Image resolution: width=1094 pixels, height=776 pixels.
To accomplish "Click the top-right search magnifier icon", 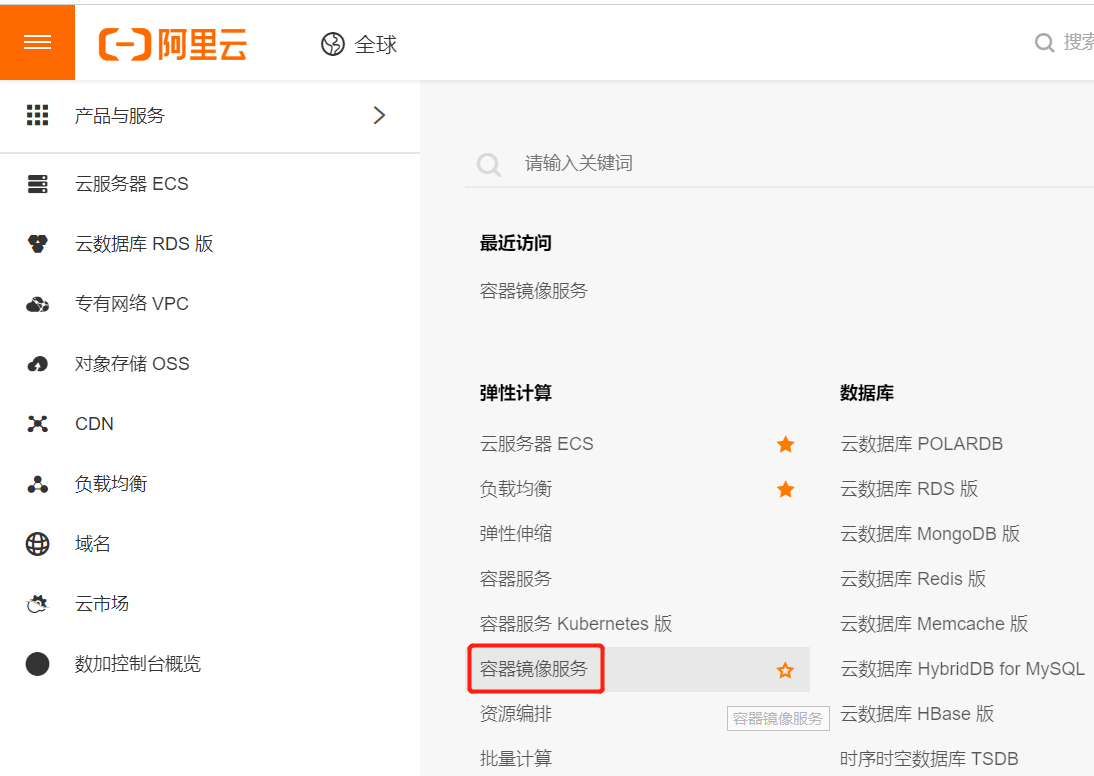I will [1044, 43].
